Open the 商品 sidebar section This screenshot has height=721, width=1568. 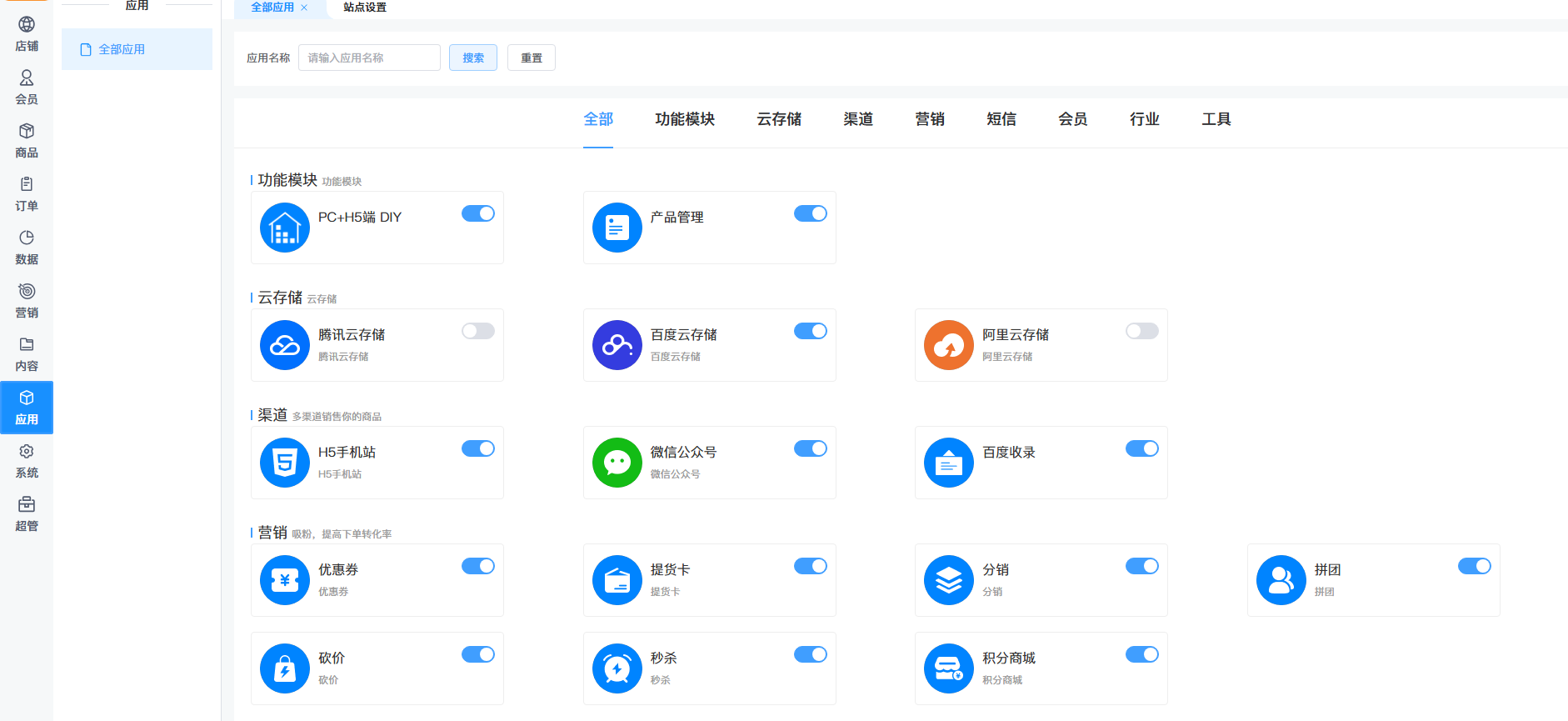[x=27, y=141]
